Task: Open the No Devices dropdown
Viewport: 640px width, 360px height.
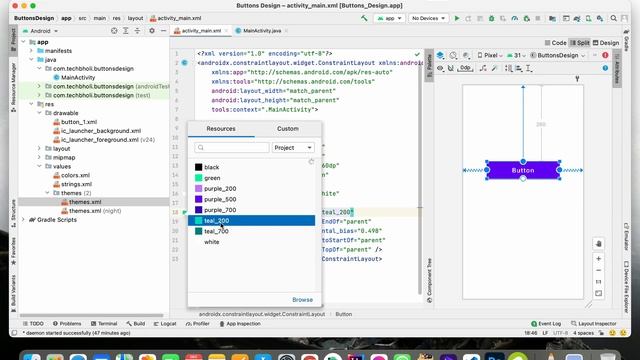Action: click(x=428, y=18)
